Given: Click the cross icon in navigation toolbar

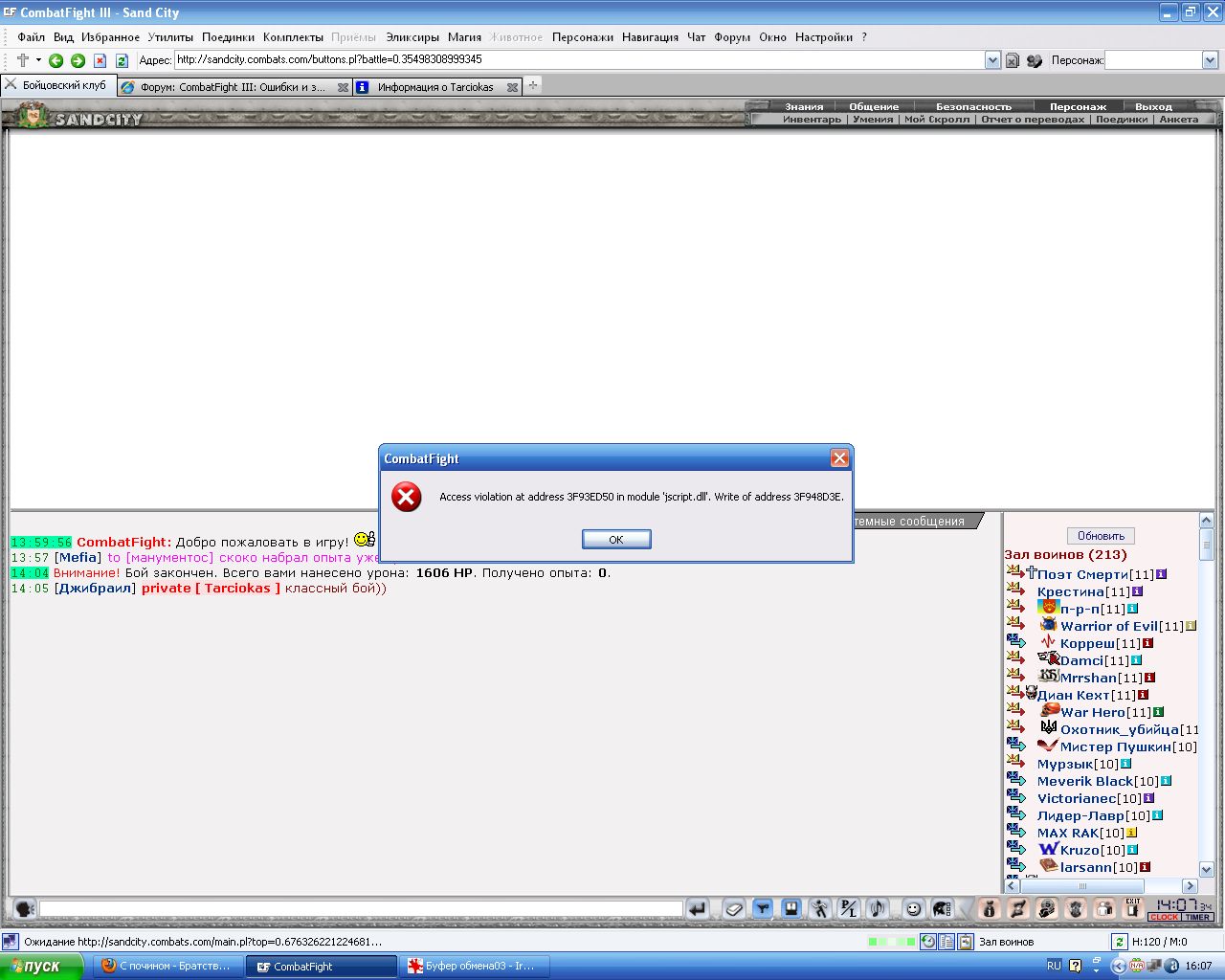Looking at the screenshot, I should pos(23,59).
